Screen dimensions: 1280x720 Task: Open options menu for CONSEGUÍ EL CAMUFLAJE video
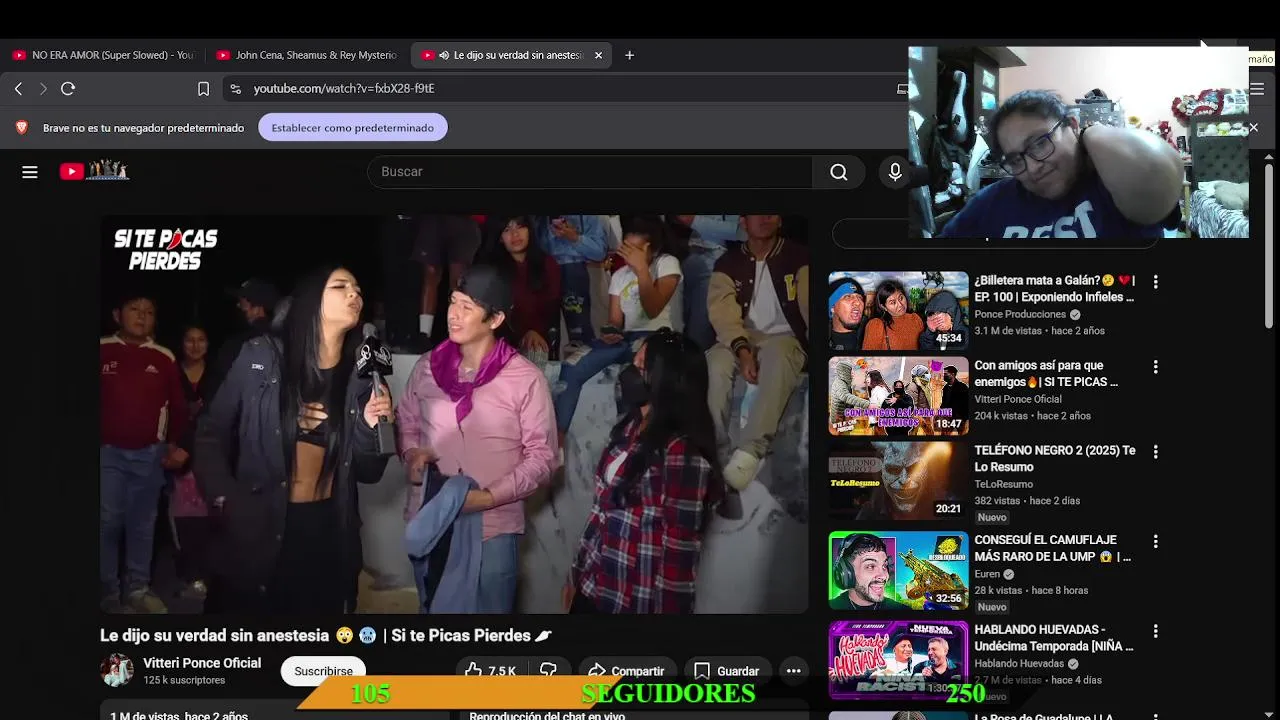click(x=1155, y=541)
